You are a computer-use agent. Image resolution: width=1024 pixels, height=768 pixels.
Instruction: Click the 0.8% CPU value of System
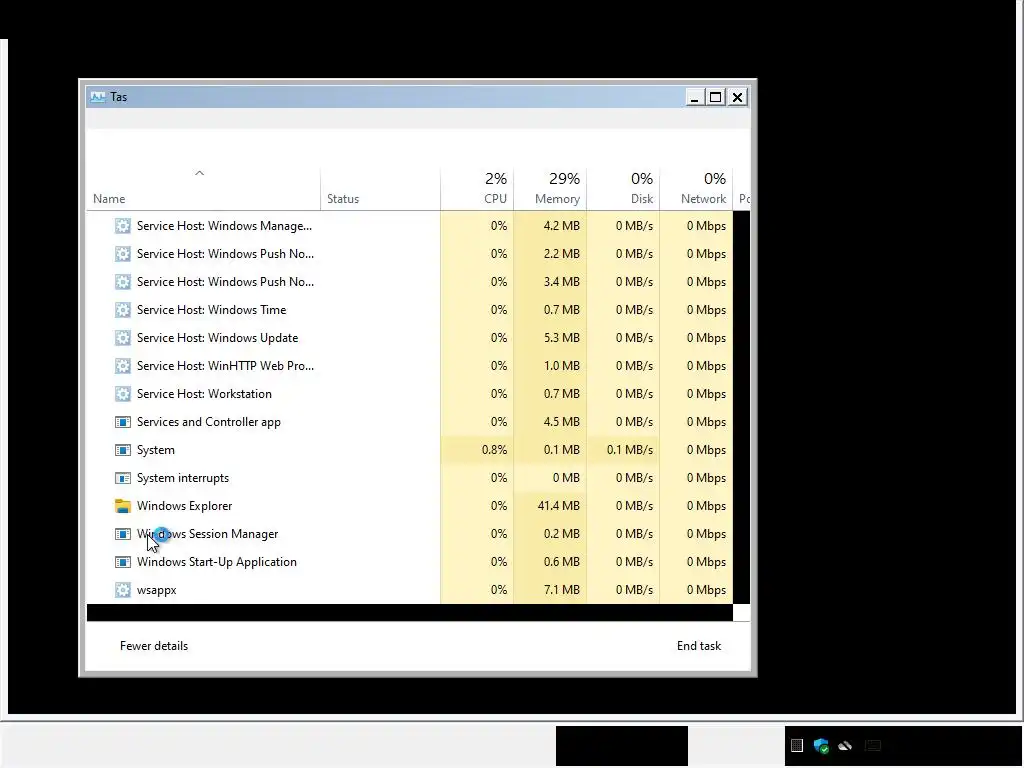[494, 451]
